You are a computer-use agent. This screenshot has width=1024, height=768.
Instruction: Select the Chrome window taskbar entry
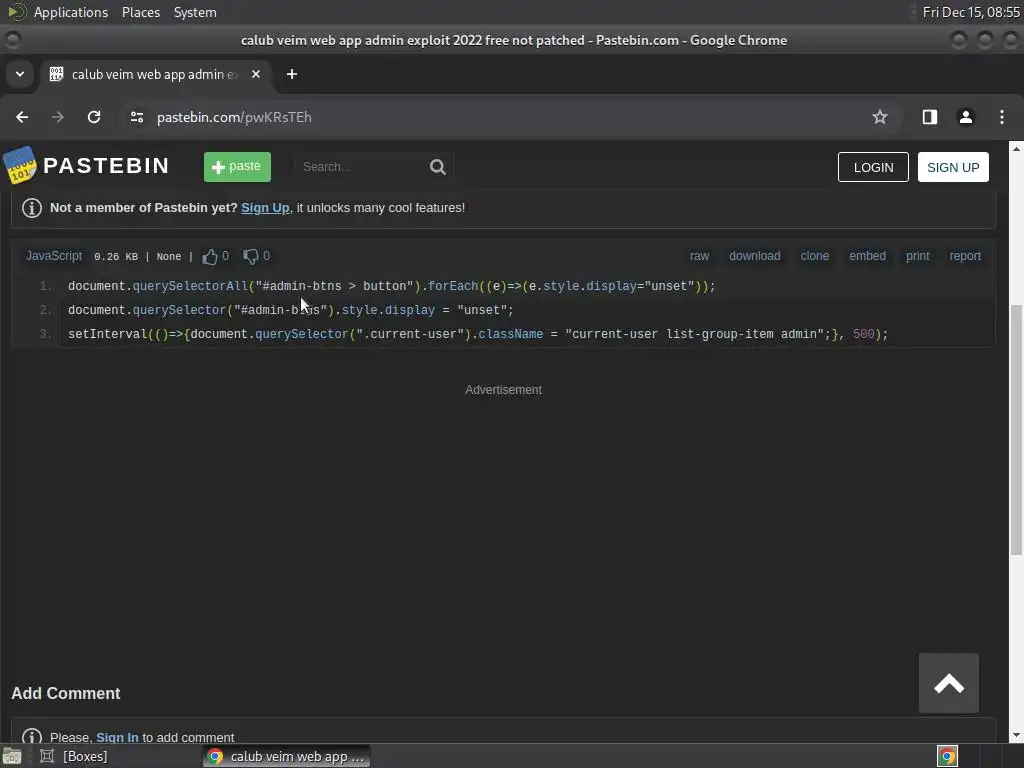pyautogui.click(x=286, y=756)
